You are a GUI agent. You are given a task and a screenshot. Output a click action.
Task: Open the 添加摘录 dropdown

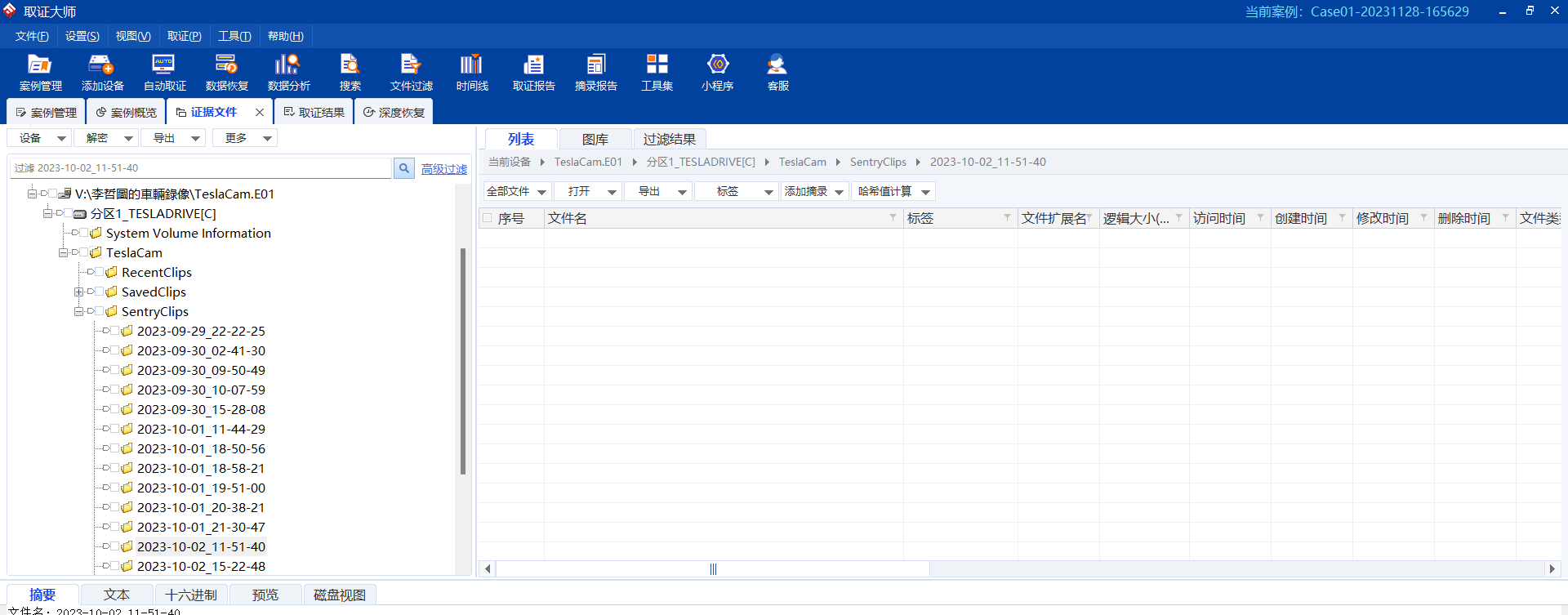pyautogui.click(x=814, y=191)
